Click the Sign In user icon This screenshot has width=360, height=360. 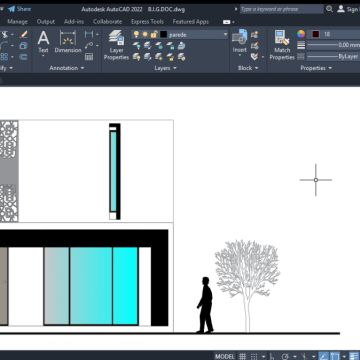[x=341, y=9]
